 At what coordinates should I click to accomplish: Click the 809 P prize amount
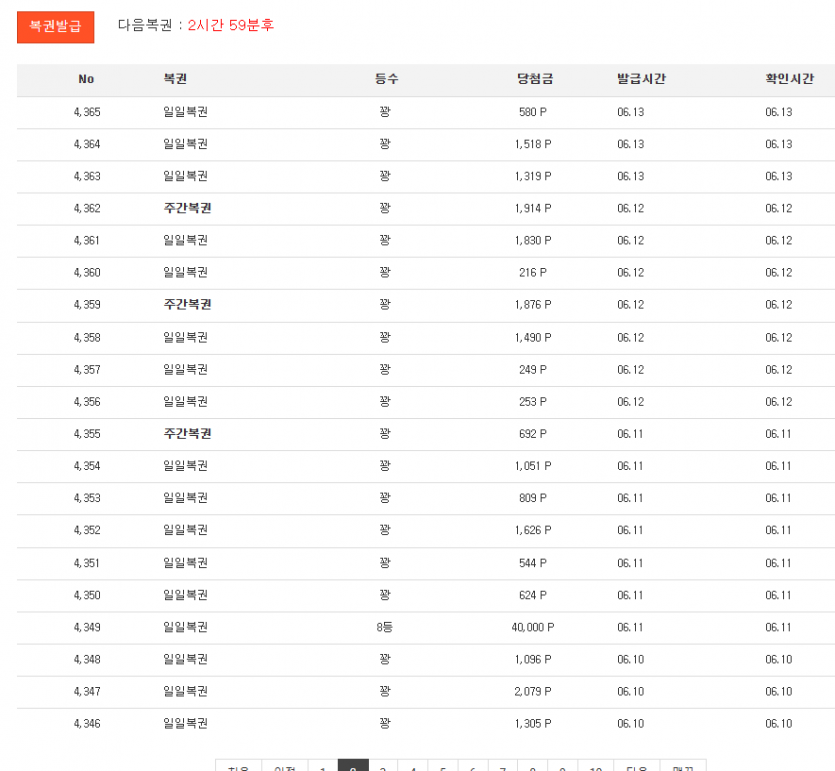point(533,498)
